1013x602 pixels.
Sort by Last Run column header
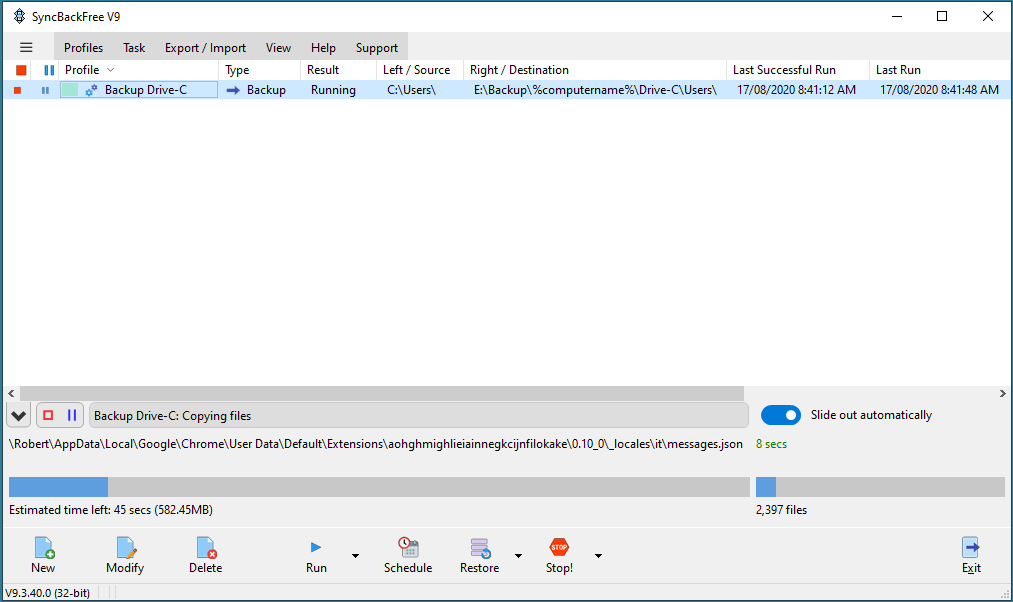click(x=940, y=70)
